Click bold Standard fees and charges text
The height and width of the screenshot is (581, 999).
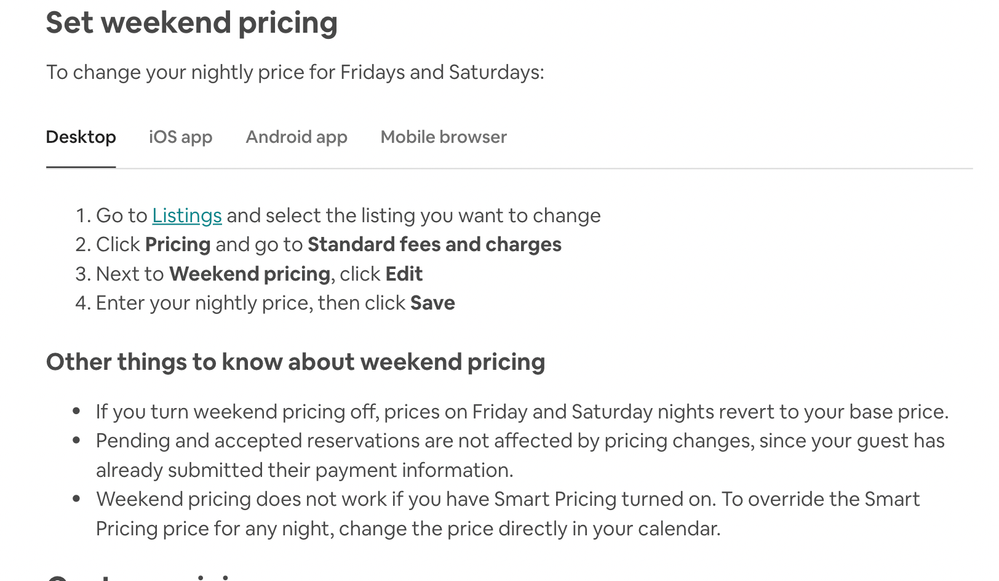click(x=434, y=245)
